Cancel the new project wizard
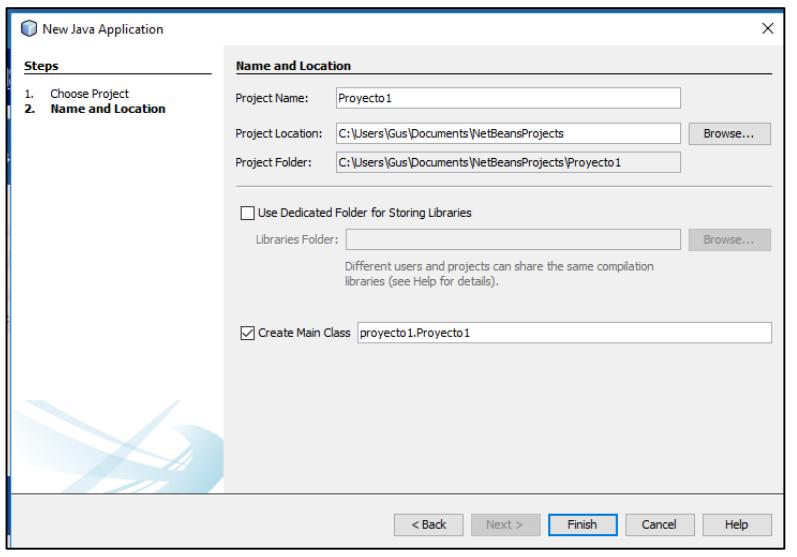The width and height of the screenshot is (797, 557). pyautogui.click(x=659, y=524)
